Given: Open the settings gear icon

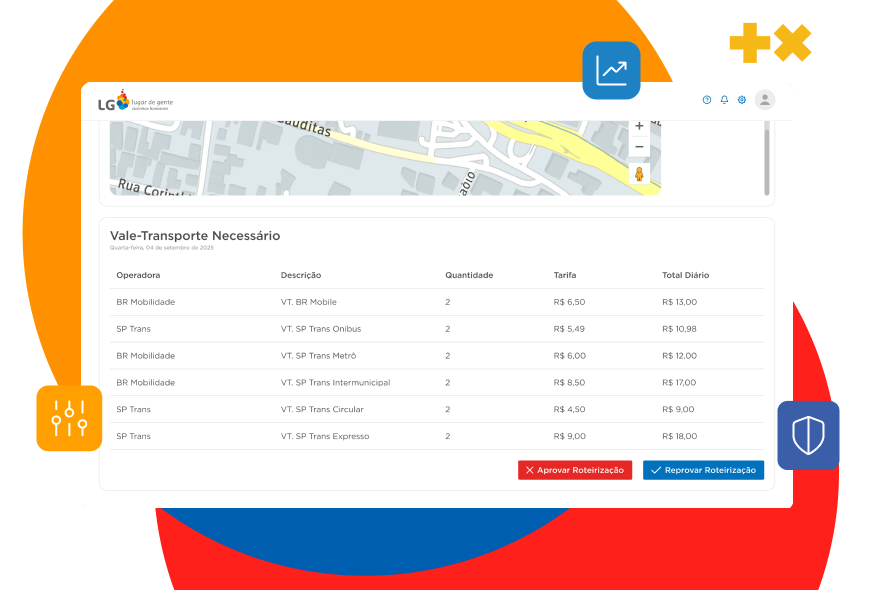Looking at the screenshot, I should (x=741, y=99).
